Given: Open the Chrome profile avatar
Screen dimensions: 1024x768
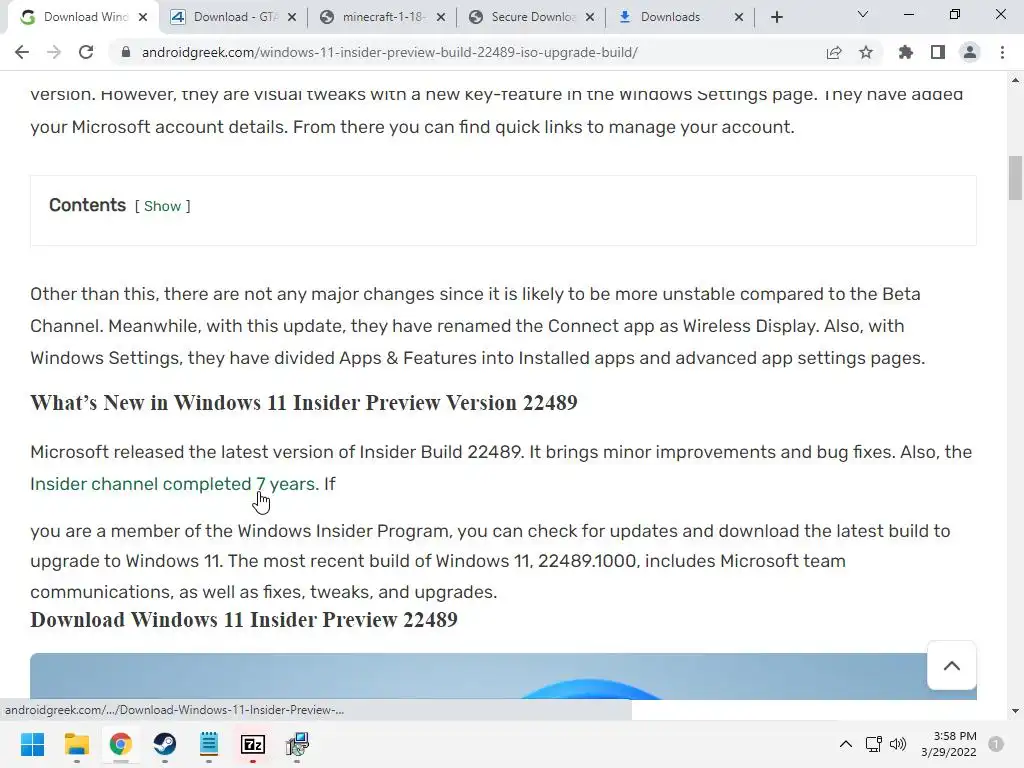Looking at the screenshot, I should coord(970,52).
